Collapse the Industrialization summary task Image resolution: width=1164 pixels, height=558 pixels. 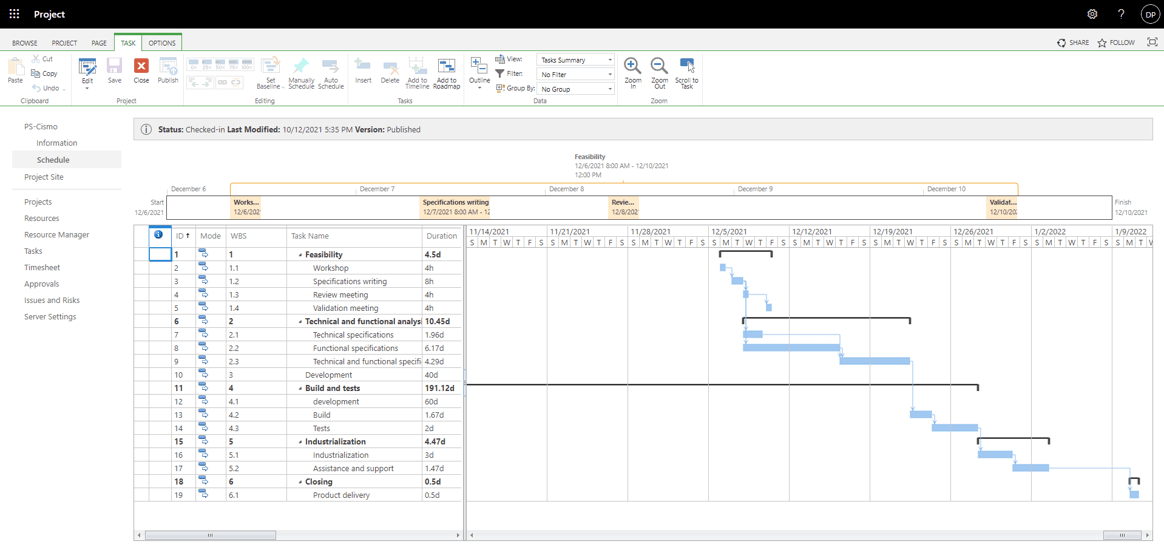[300, 442]
